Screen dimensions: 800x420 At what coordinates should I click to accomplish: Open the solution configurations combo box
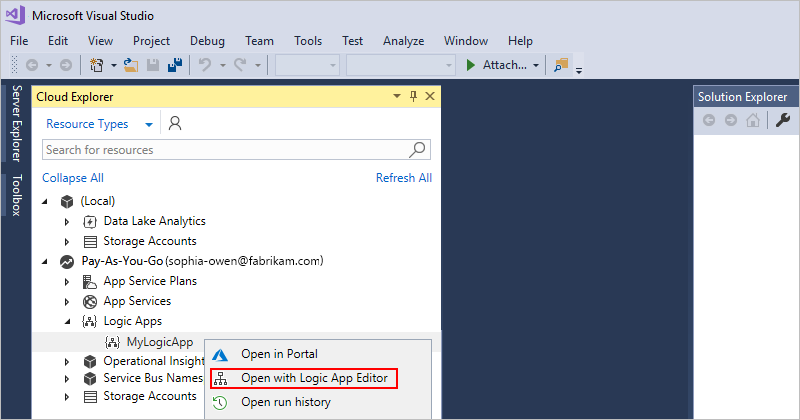tap(307, 65)
